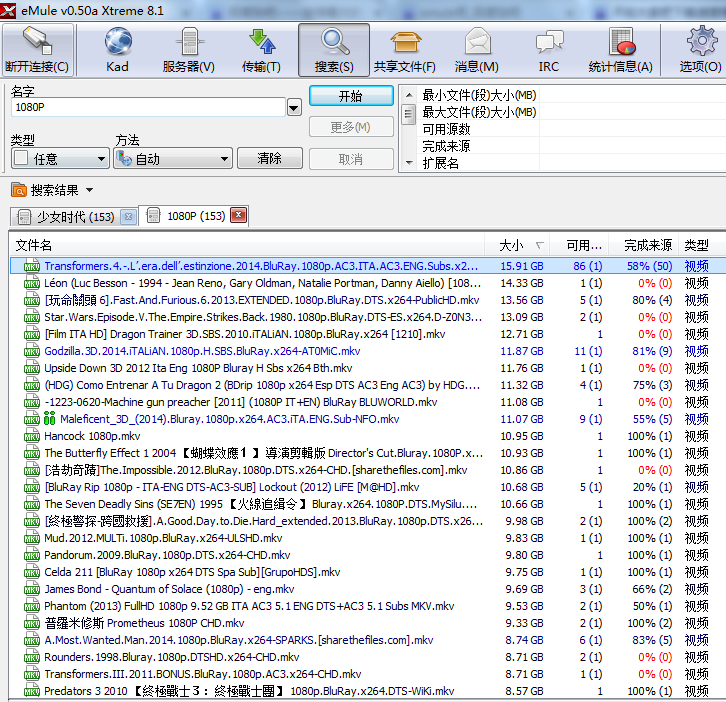Screen dimensions: 726x702
Task: Click the 清除 (Clear) button
Action: 269,158
